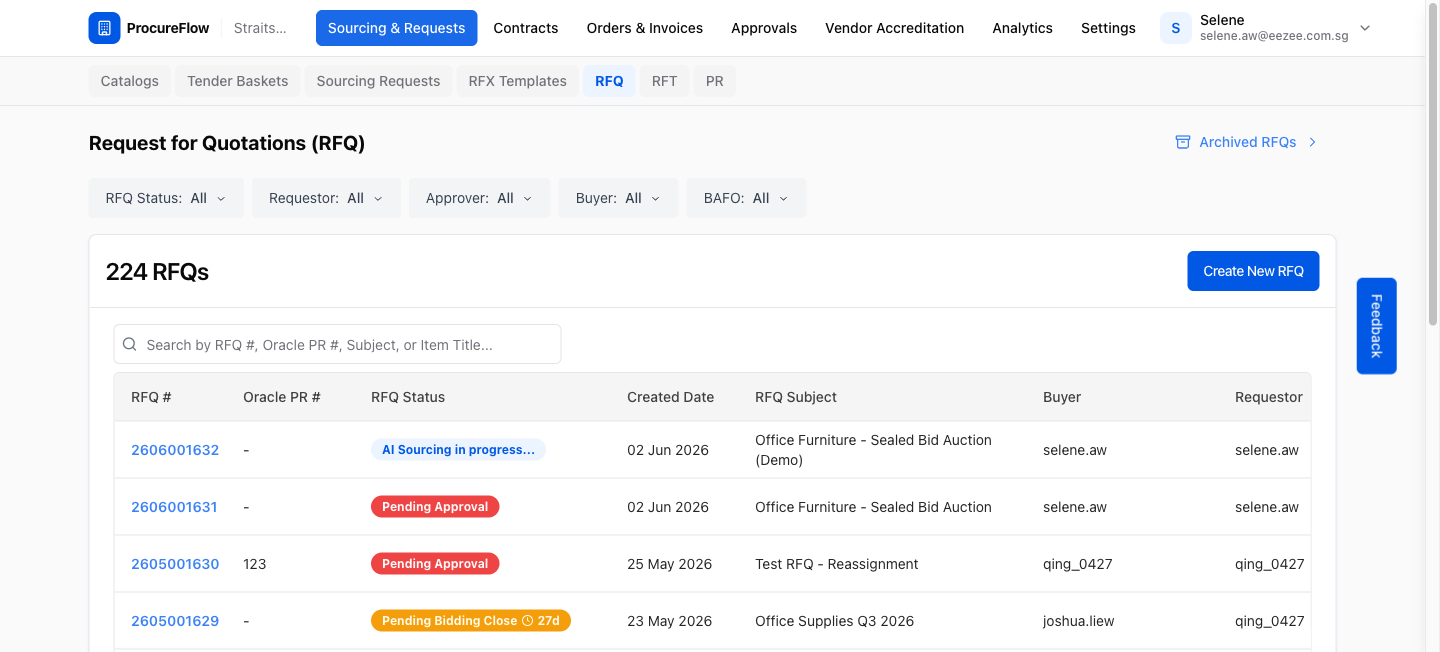Screen dimensions: 1440x652
Task: Click the Selene avatar icon
Action: (1176, 28)
